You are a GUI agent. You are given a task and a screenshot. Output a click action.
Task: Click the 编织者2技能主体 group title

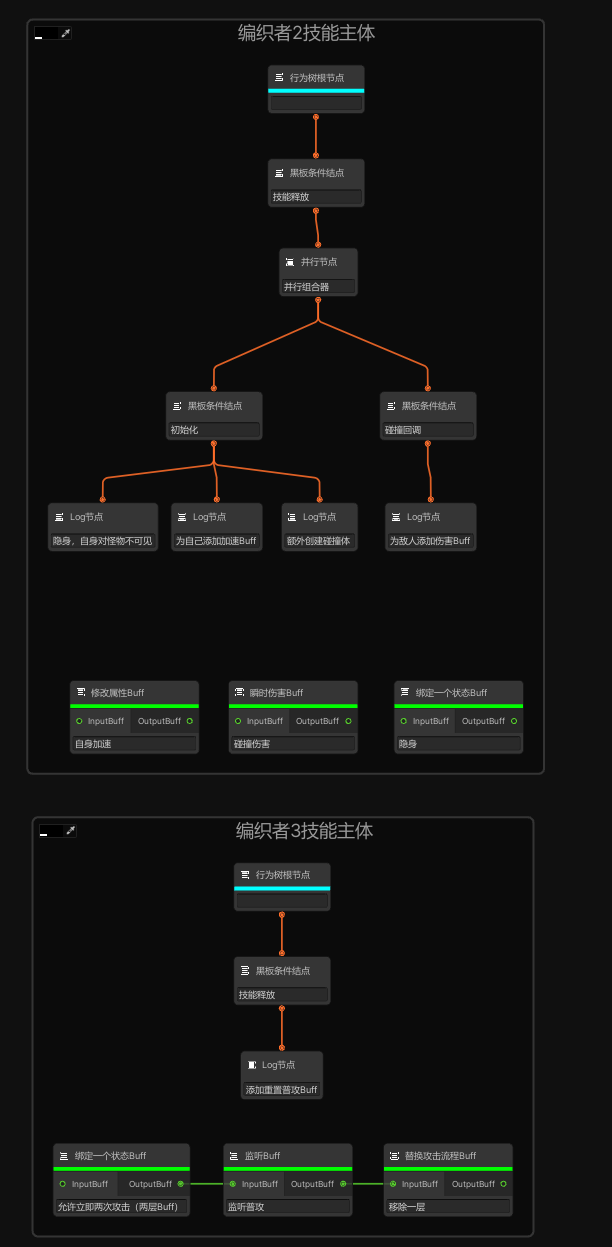pos(307,33)
